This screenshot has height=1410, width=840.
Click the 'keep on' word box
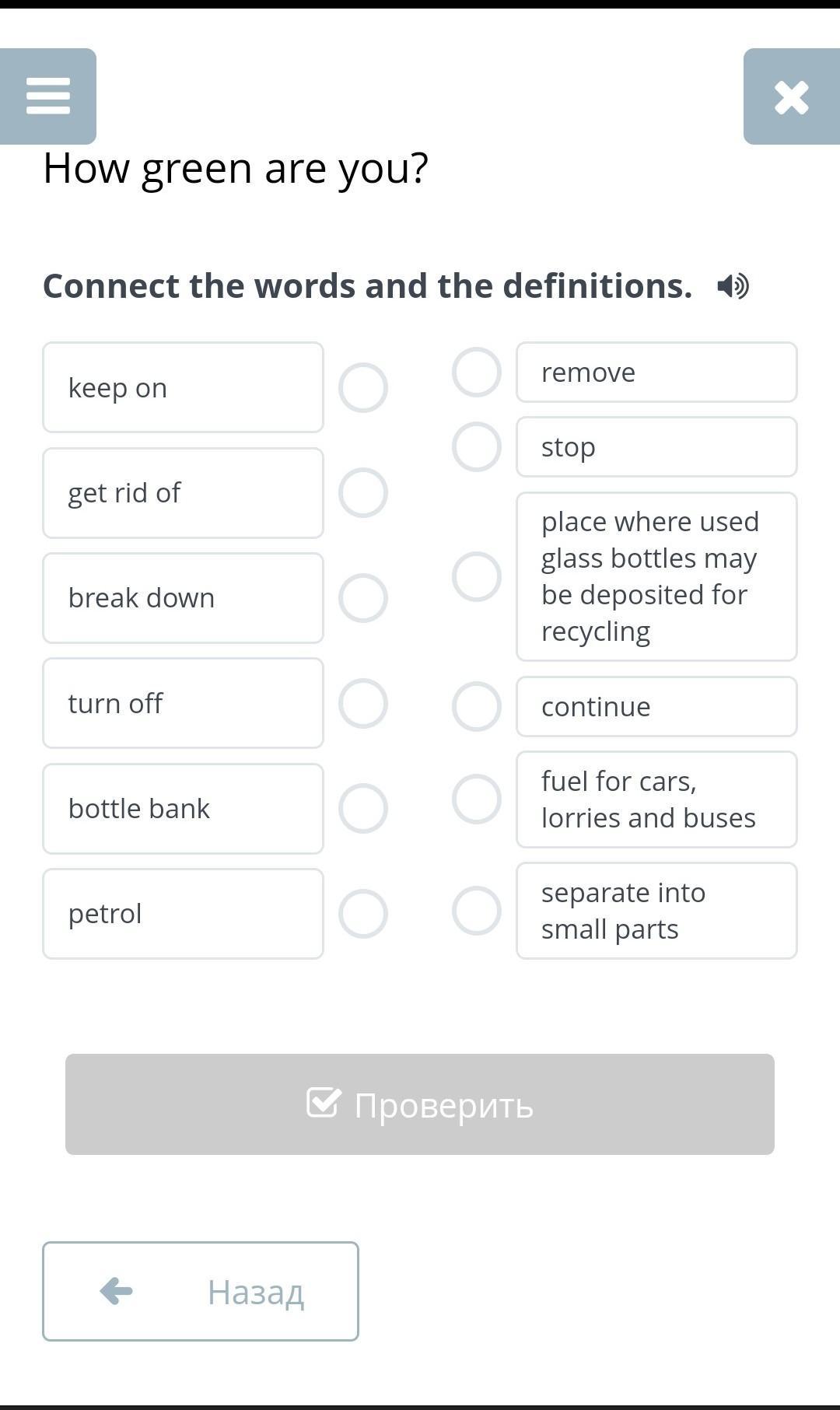(x=183, y=387)
